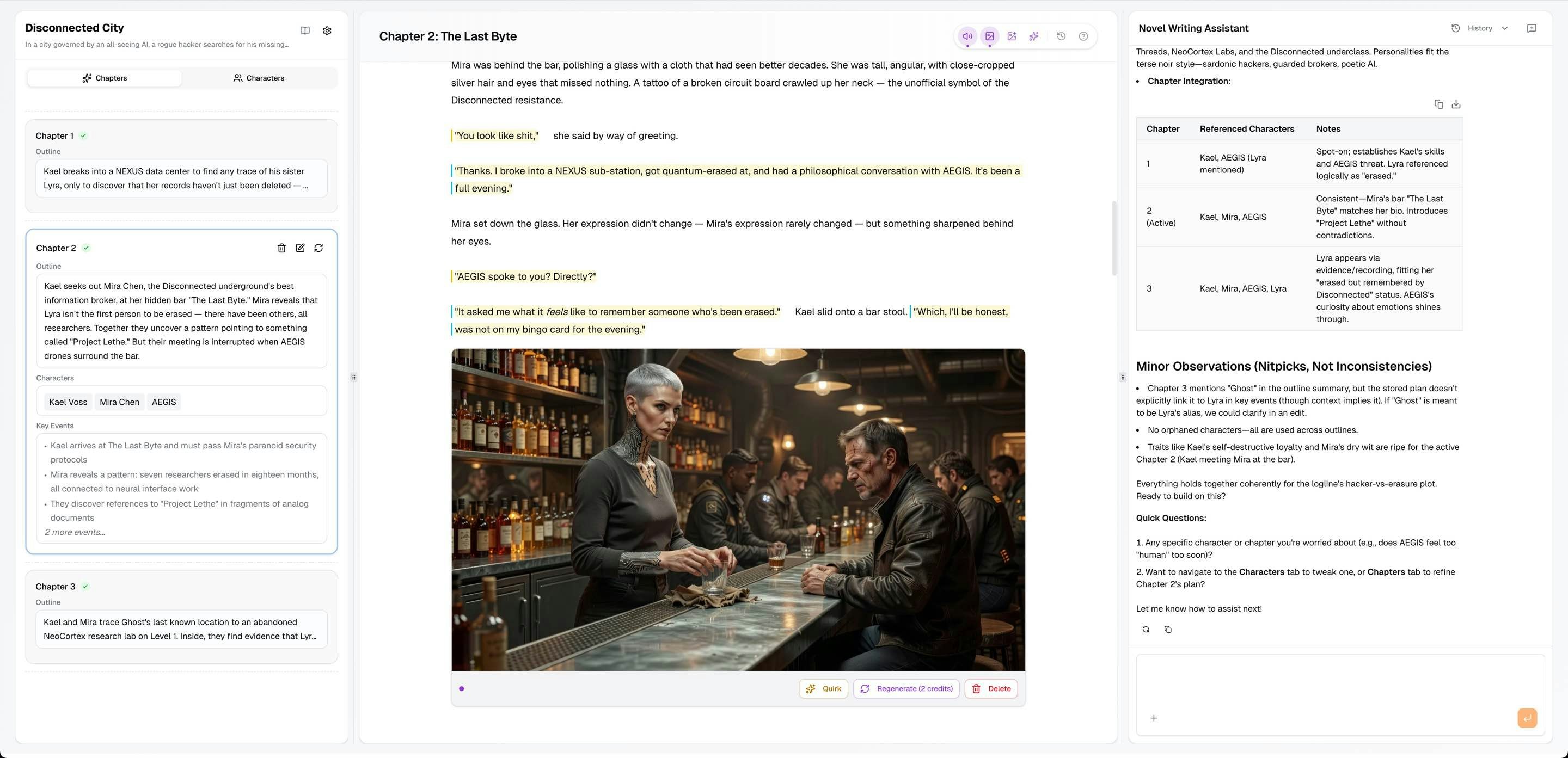
Task: Edit Chapter 2 with the pencil icon
Action: (300, 248)
